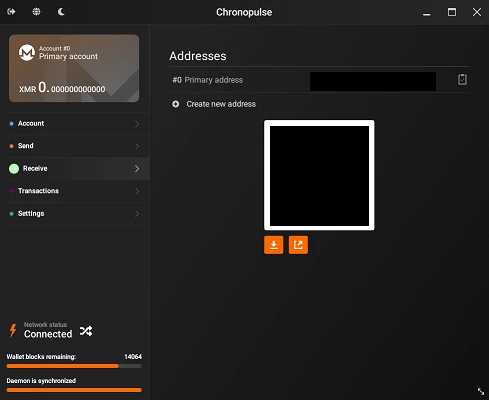Screen dimensions: 489x400
Task: Click the 14064 blocks remaining value
Action: [133, 357]
